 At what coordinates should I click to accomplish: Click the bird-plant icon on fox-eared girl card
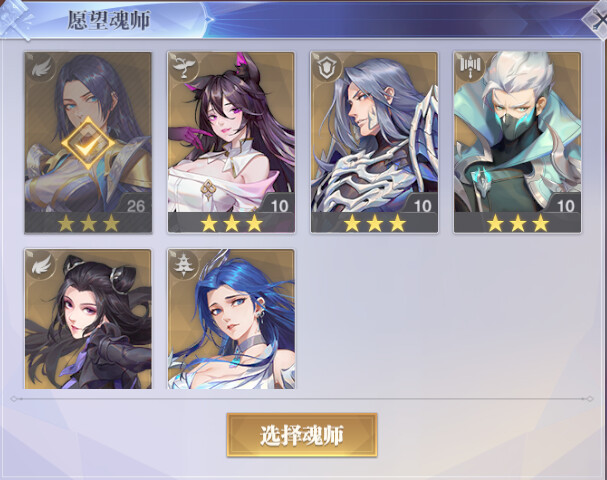184,67
